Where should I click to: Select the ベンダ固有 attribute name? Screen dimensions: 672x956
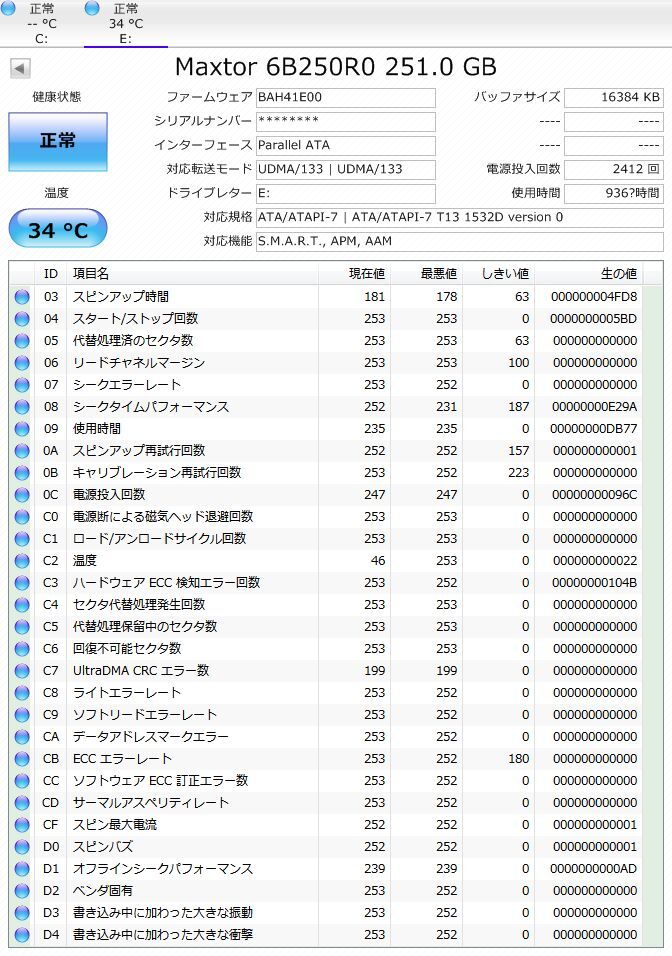102,891
